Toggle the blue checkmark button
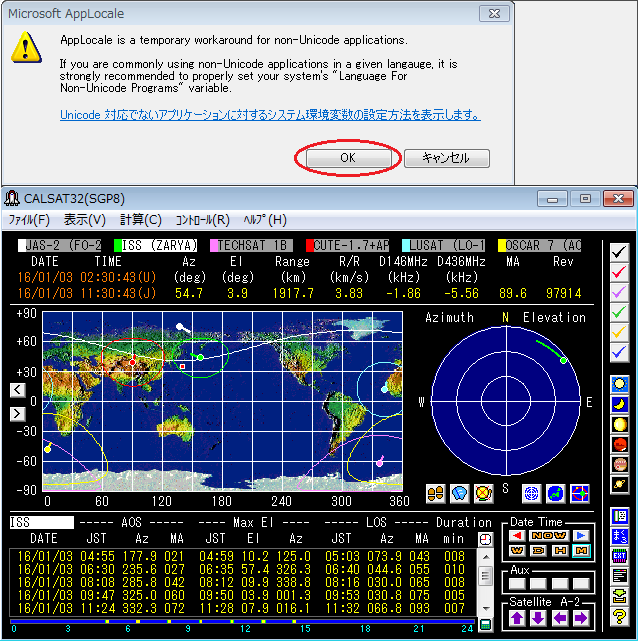This screenshot has width=638, height=641. [620, 352]
